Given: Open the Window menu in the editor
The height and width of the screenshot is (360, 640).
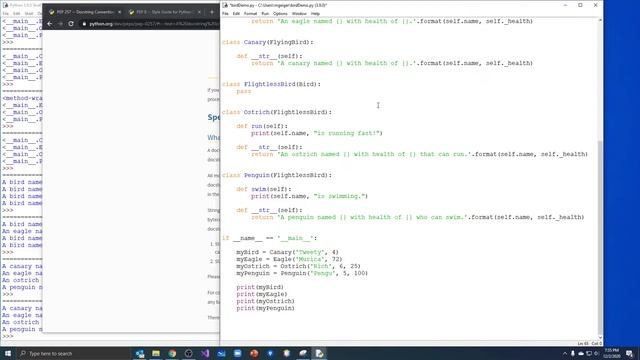Looking at the screenshot, I should pyautogui.click(x=299, y=13).
